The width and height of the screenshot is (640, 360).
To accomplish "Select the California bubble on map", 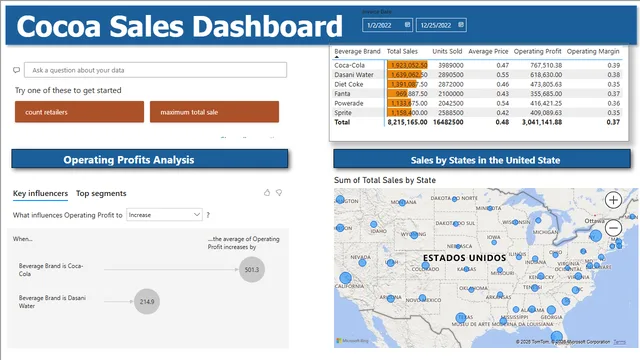I will click(x=345, y=278).
